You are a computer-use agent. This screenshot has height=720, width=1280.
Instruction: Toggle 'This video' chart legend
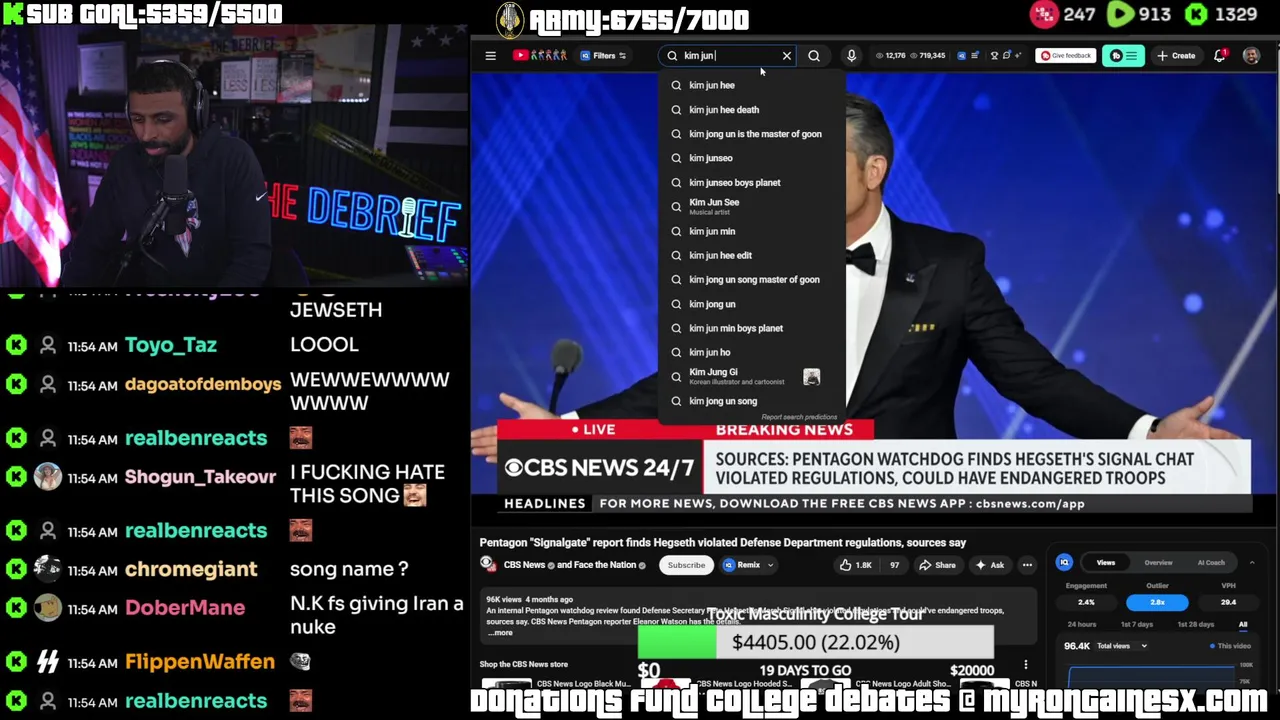point(1229,646)
